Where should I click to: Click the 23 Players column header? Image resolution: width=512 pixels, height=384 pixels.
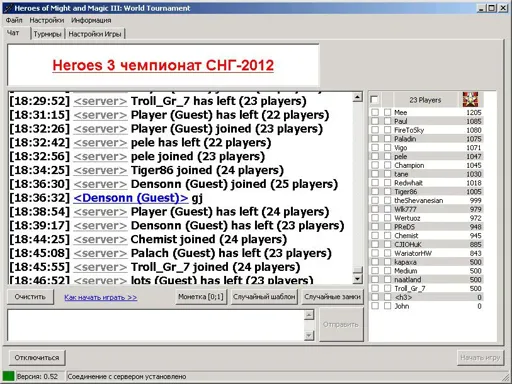click(x=425, y=100)
